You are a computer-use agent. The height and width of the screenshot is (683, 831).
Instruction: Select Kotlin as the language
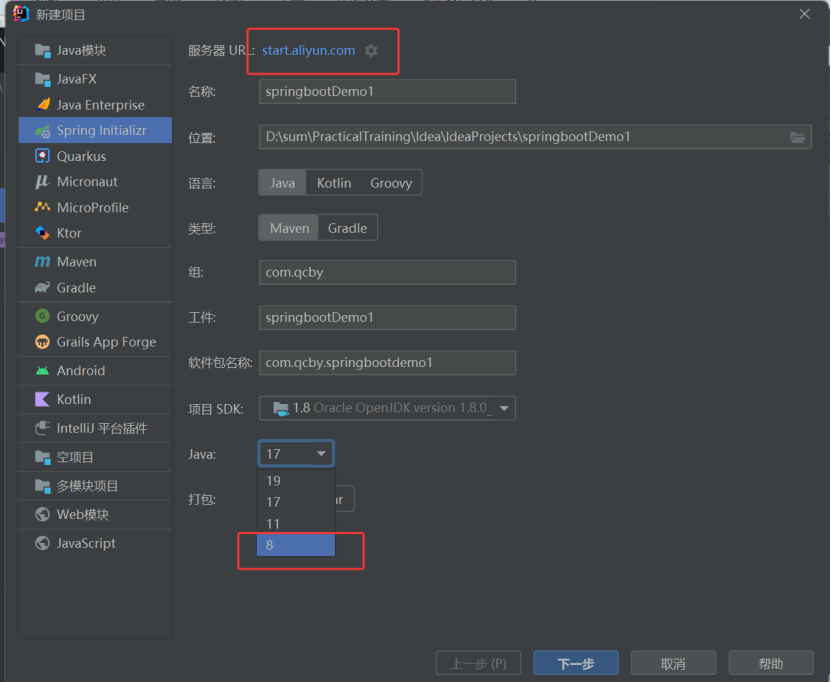[334, 183]
